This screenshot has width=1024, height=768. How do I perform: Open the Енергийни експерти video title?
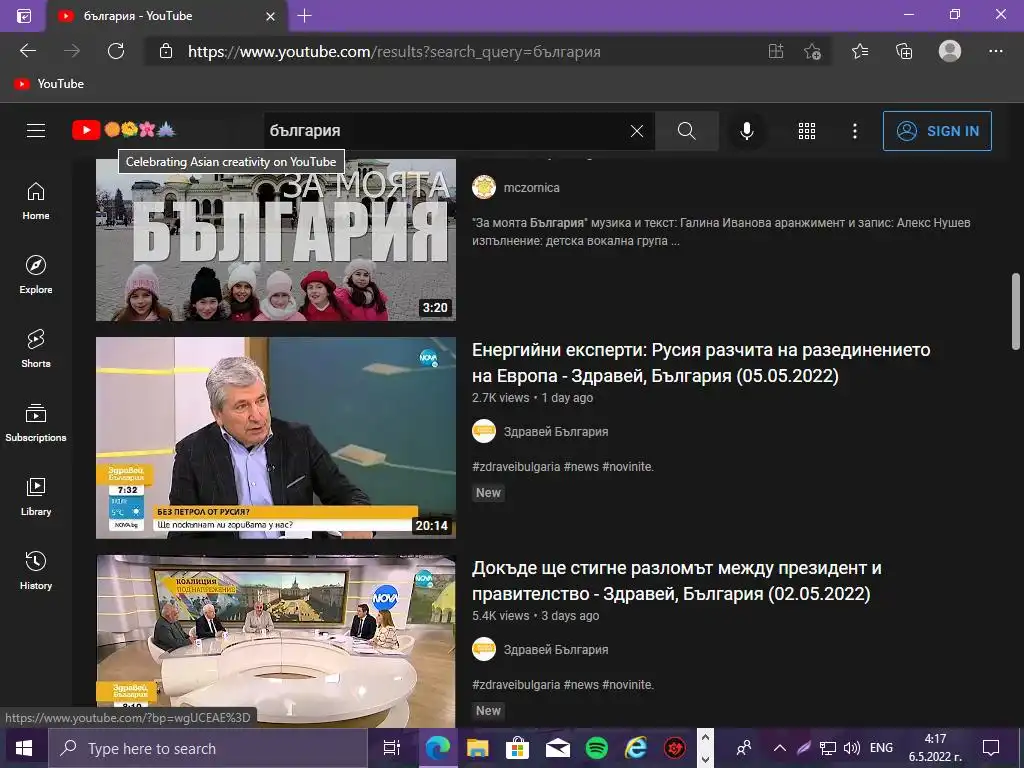pyautogui.click(x=701, y=362)
